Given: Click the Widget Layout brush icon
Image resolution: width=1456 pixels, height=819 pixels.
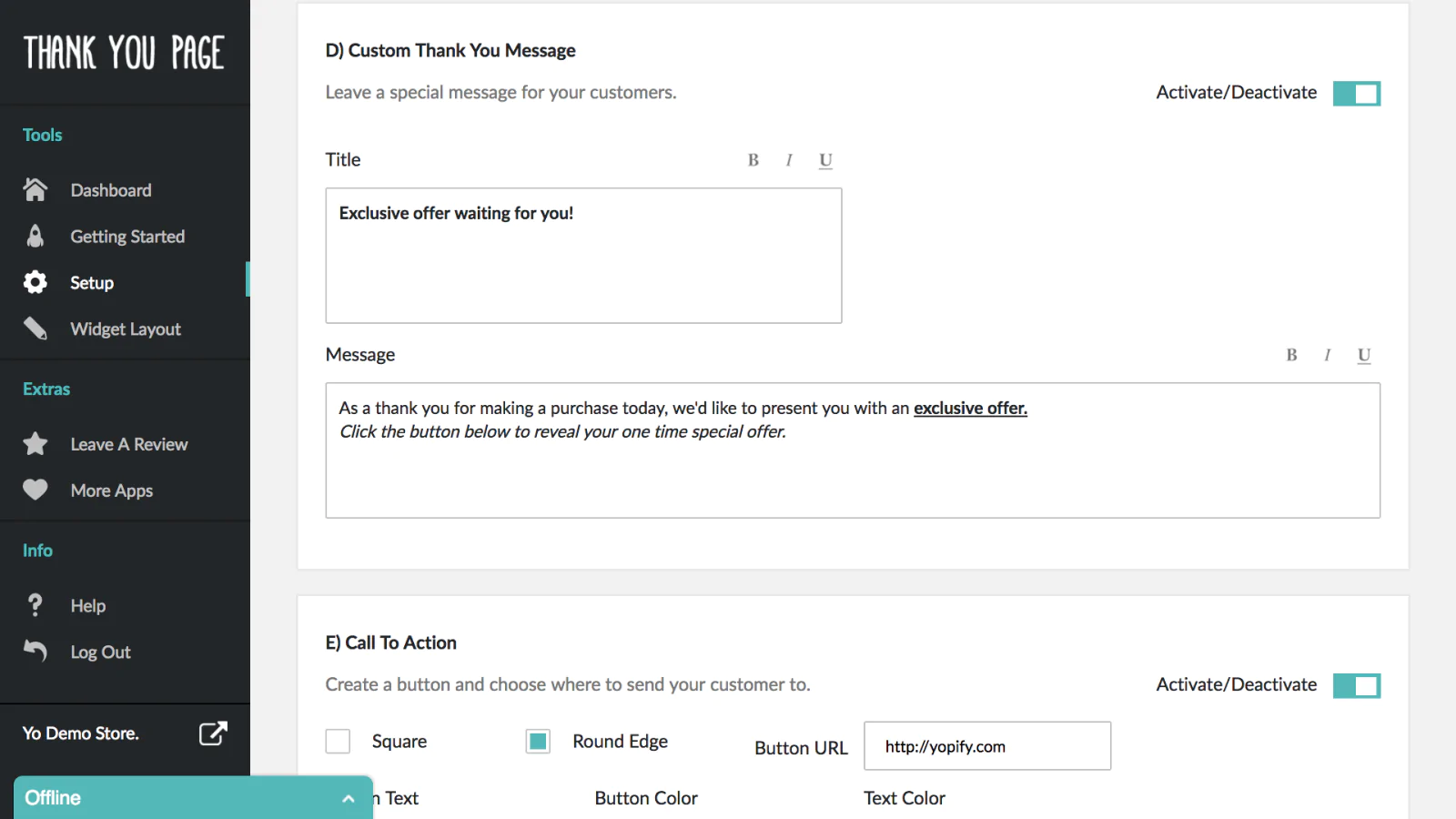Looking at the screenshot, I should click(35, 329).
